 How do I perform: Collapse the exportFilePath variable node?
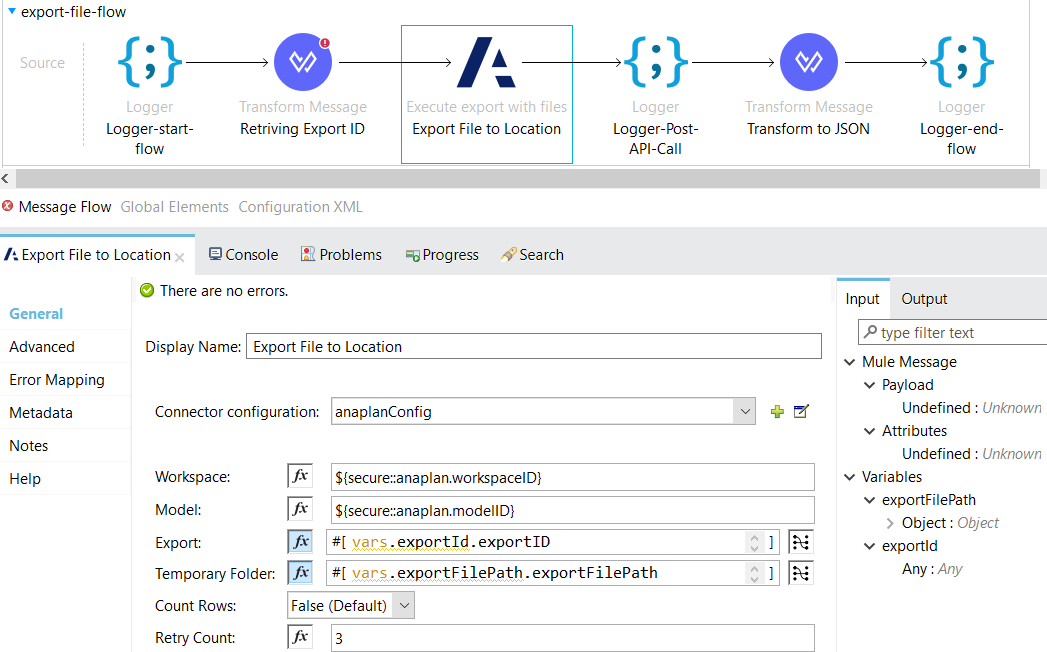pyautogui.click(x=869, y=500)
